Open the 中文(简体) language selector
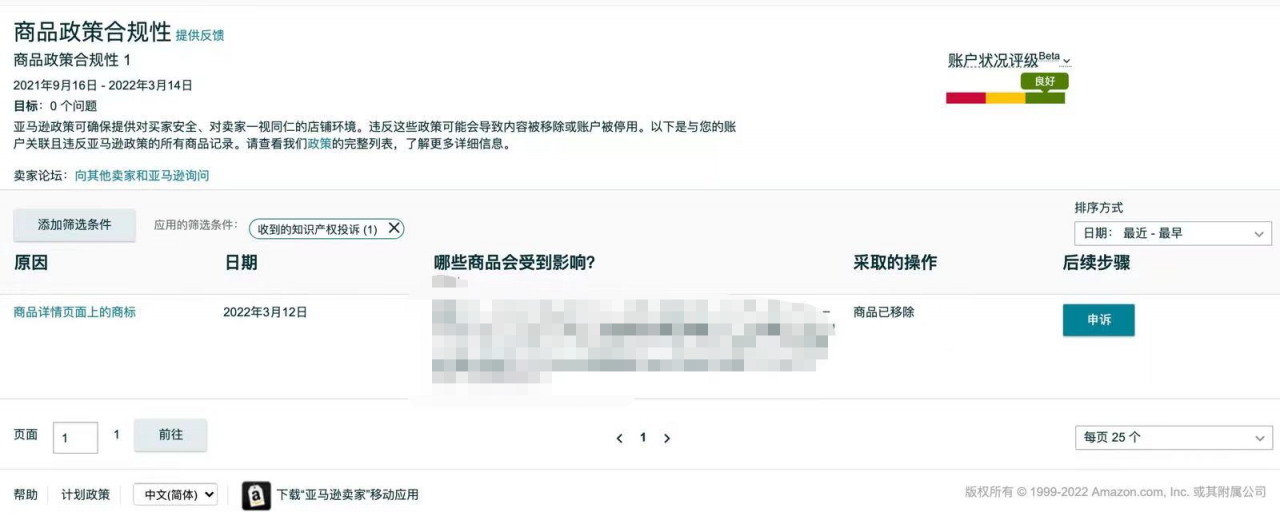 (175, 494)
